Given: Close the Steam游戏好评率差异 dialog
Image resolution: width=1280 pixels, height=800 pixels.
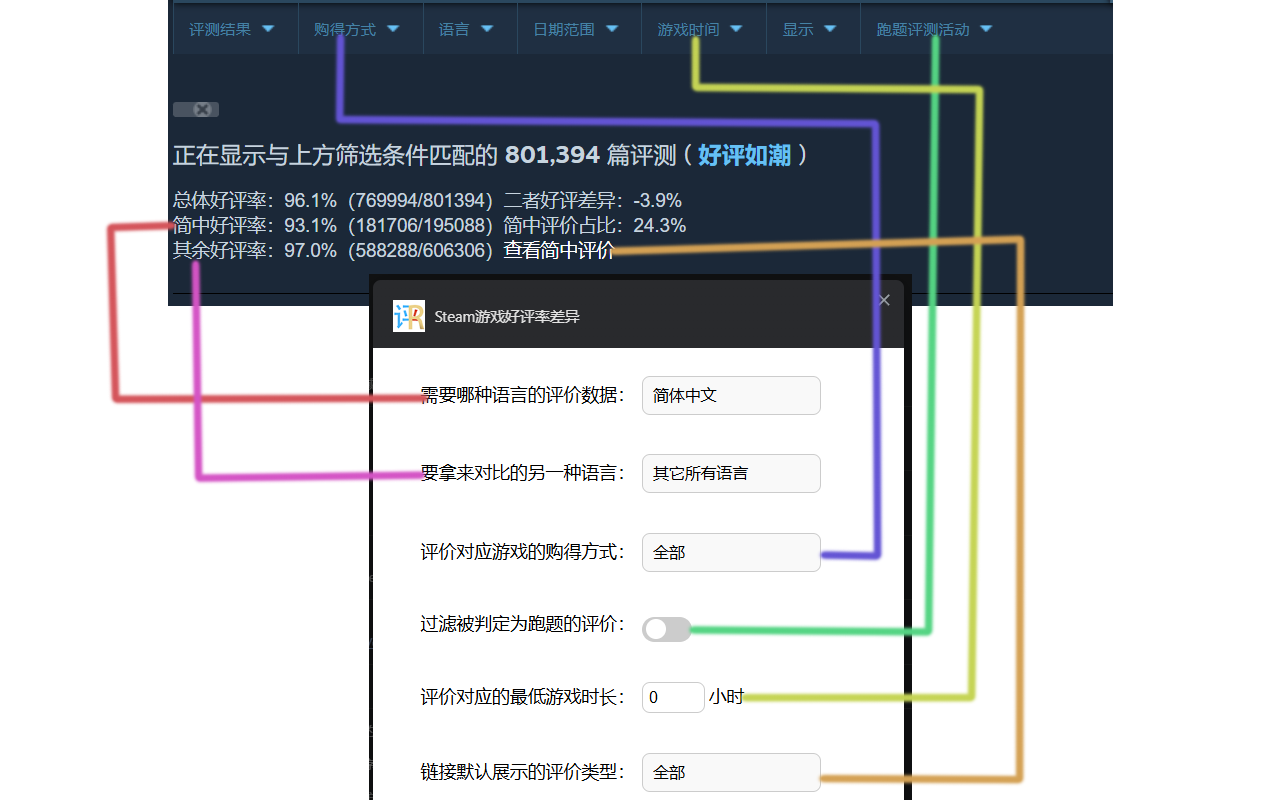Looking at the screenshot, I should [x=884, y=299].
